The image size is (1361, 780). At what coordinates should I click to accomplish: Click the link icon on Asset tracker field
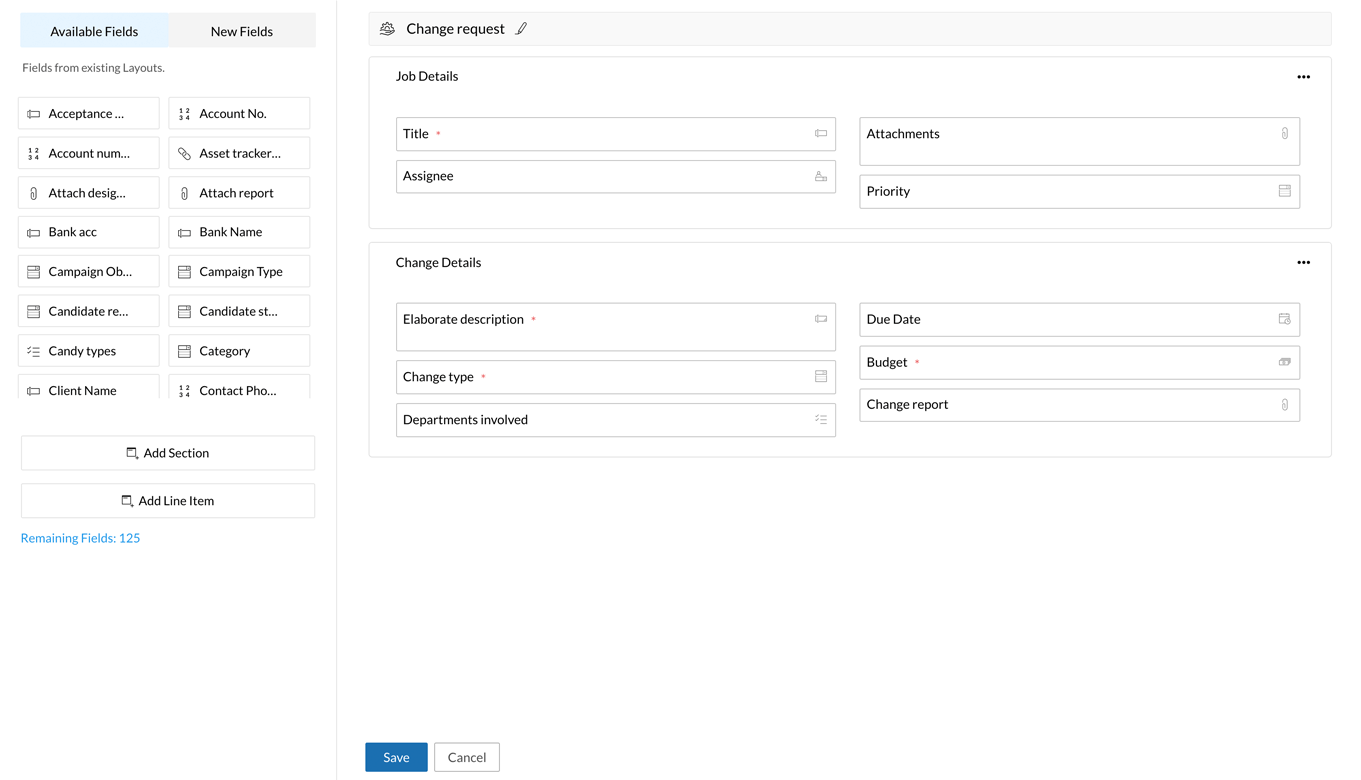pyautogui.click(x=184, y=154)
